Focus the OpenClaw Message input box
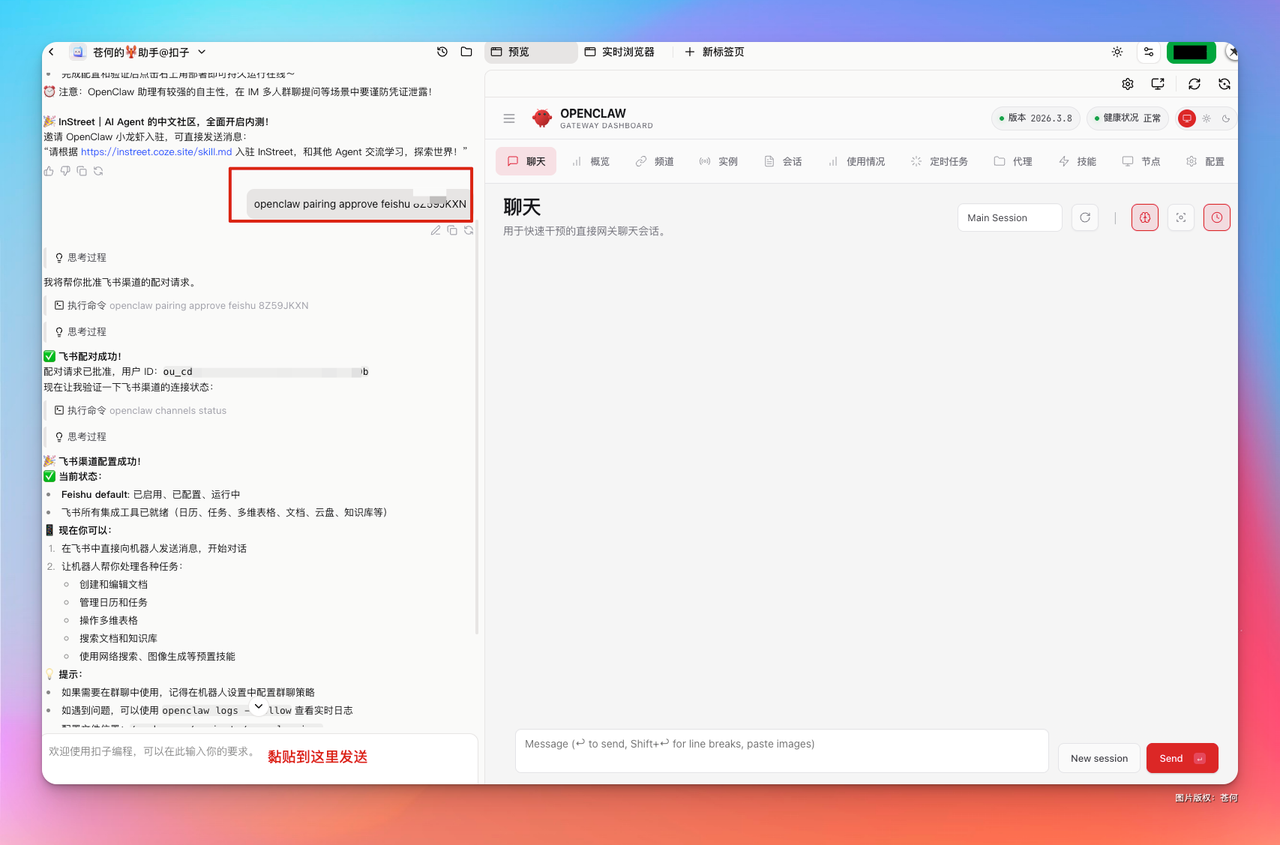Image resolution: width=1280 pixels, height=845 pixels. click(782, 750)
